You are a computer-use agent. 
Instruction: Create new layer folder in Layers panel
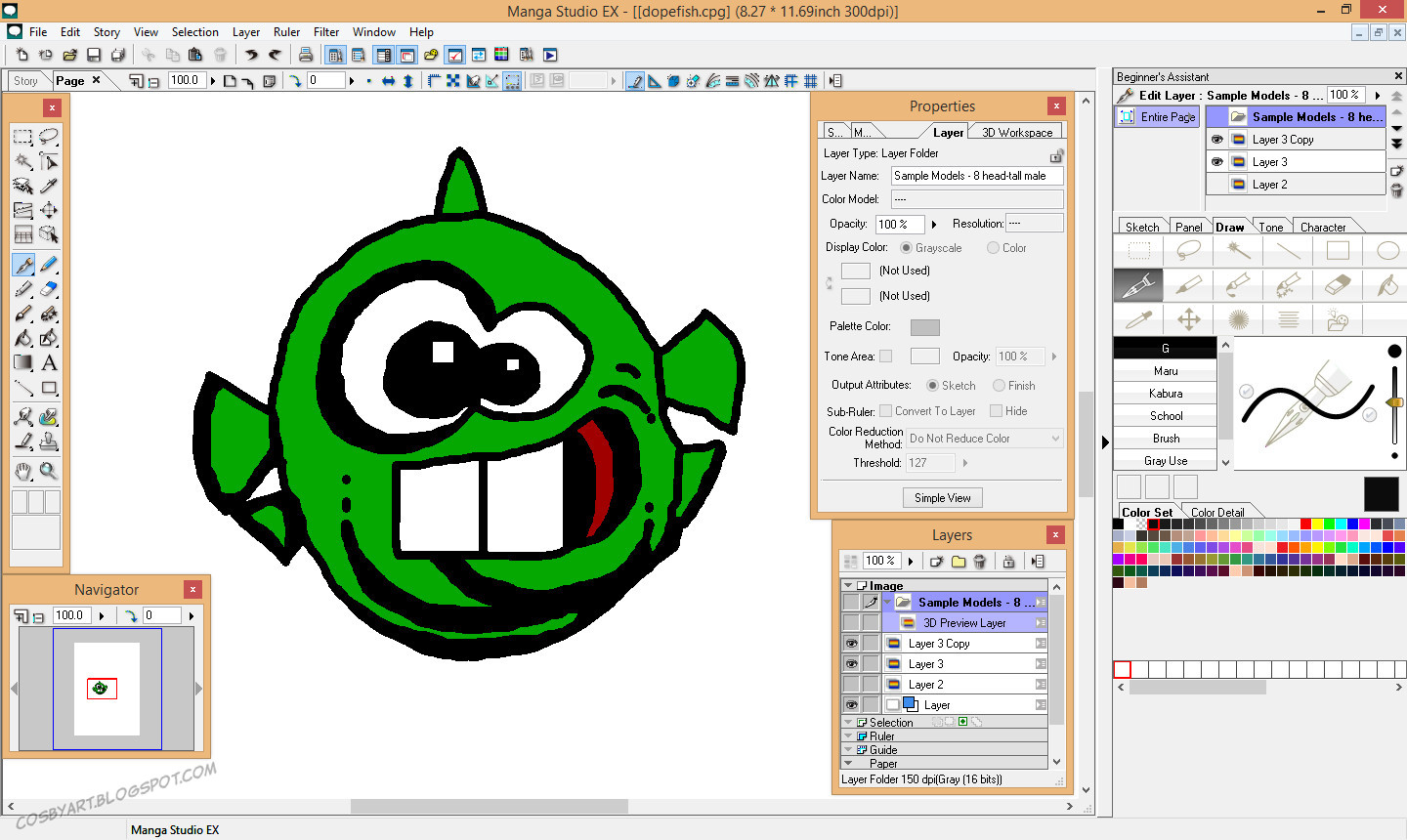tap(959, 562)
